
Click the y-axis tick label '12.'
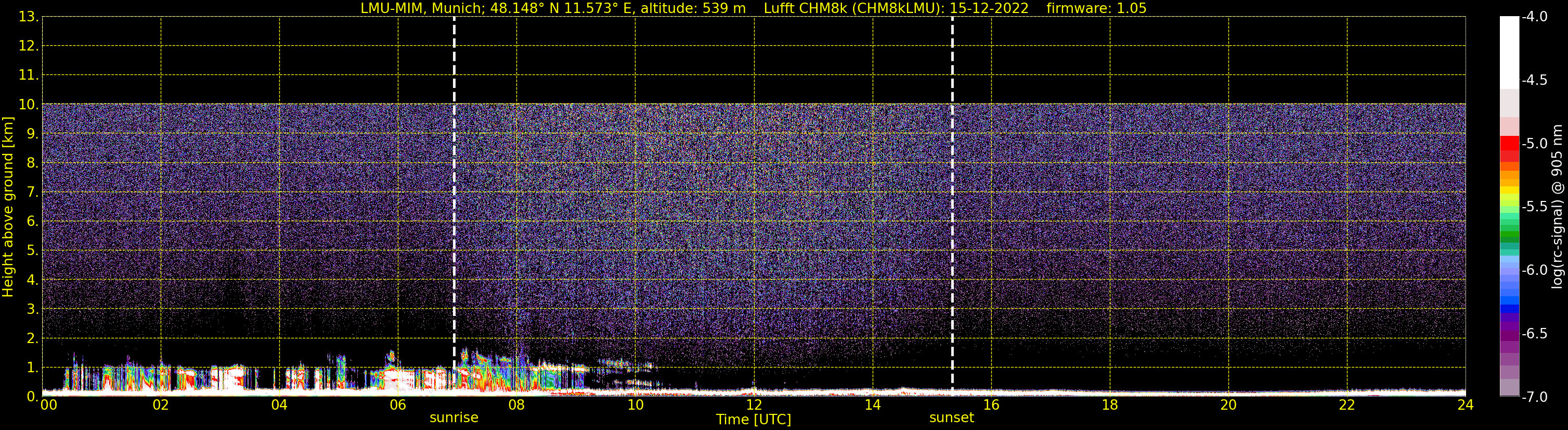[29, 46]
